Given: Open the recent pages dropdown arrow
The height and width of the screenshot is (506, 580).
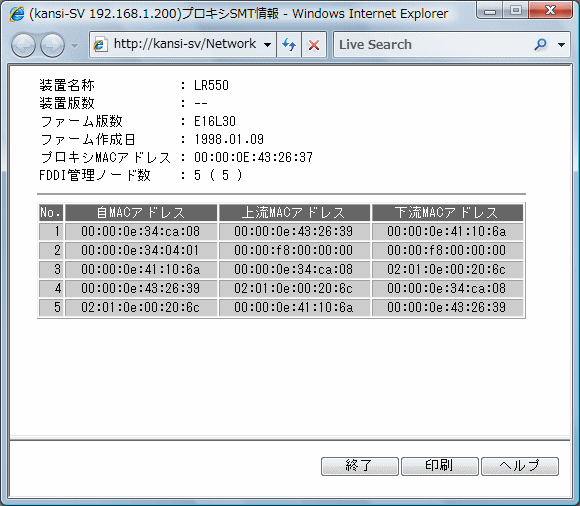Looking at the screenshot, I should [74, 45].
